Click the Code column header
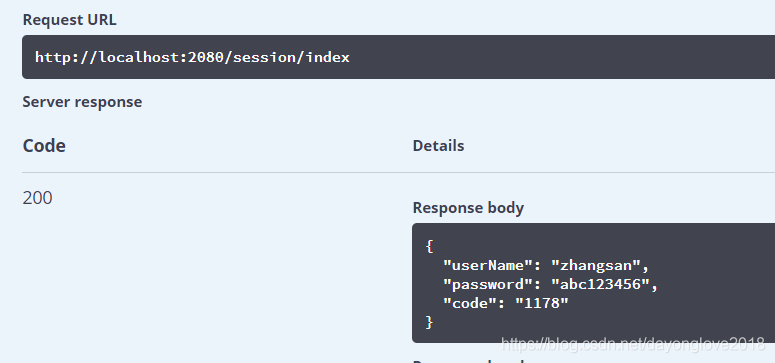The image size is (775, 363). tap(44, 146)
